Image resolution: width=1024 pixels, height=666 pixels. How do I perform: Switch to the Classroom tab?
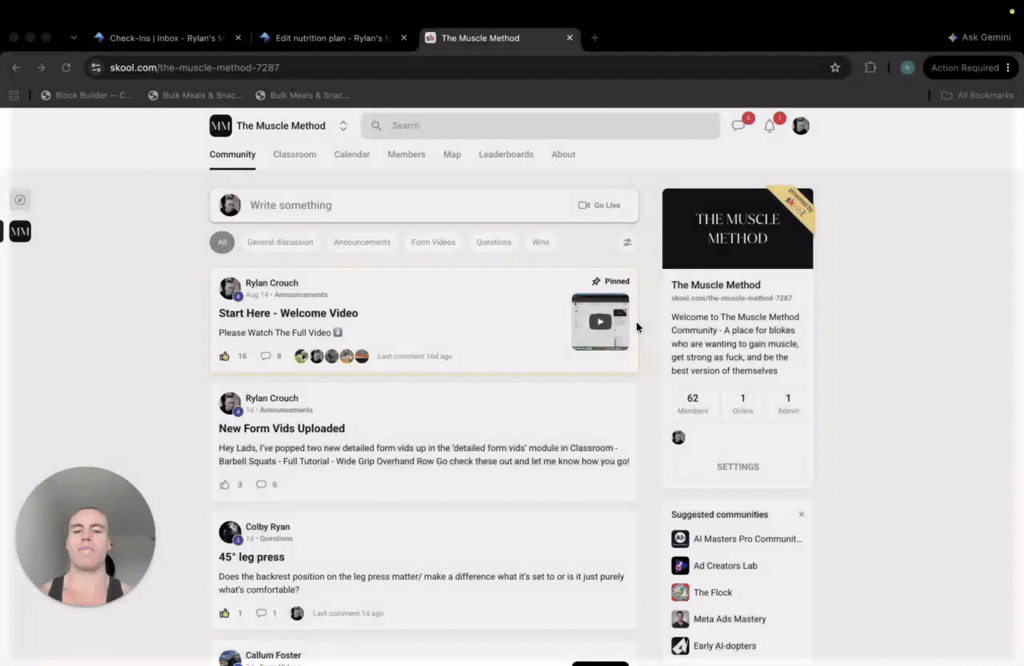pos(295,155)
